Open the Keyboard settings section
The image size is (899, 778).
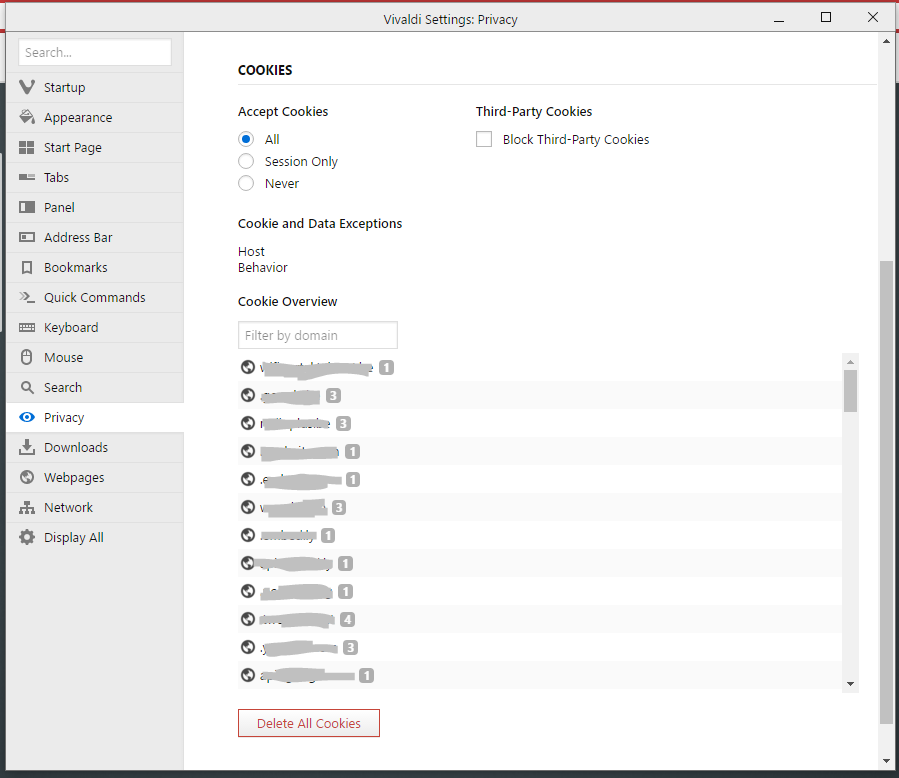(x=71, y=327)
